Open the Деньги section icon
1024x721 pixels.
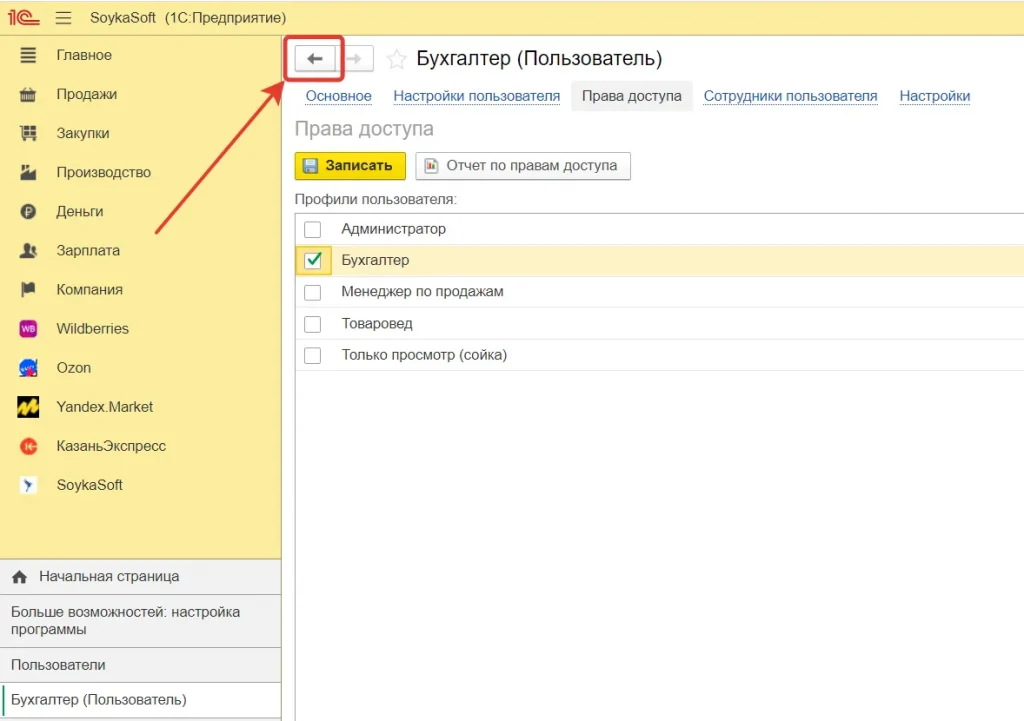28,212
